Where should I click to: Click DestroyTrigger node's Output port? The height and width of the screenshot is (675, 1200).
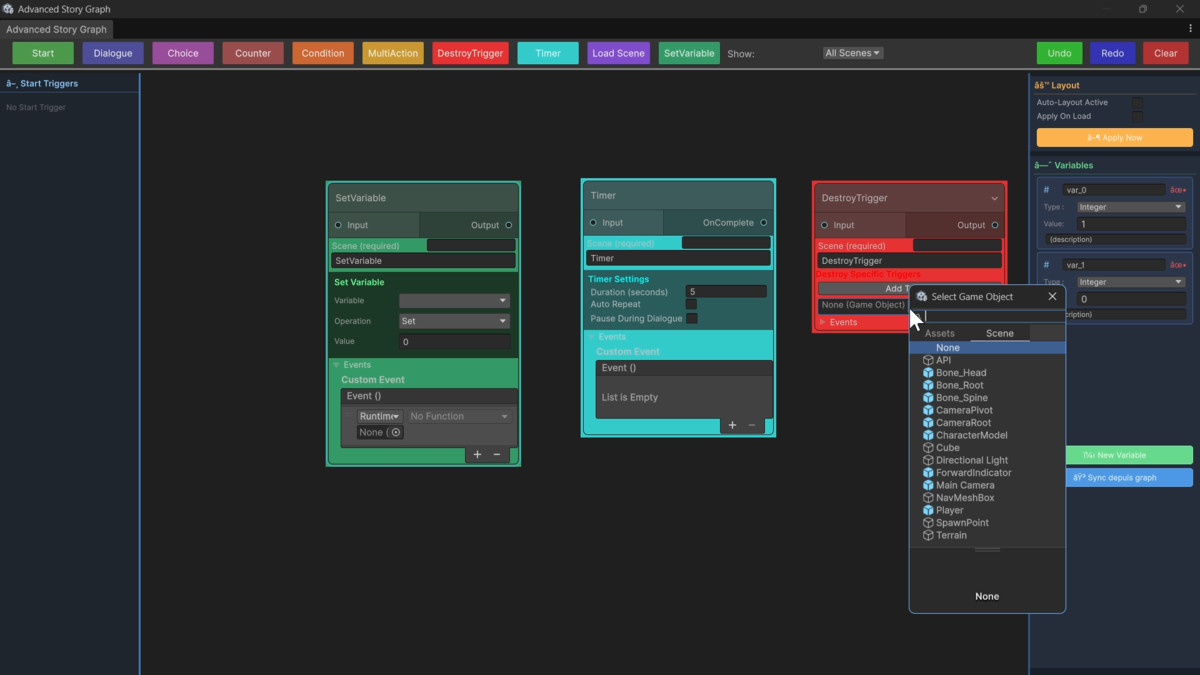pyautogui.click(x=995, y=225)
